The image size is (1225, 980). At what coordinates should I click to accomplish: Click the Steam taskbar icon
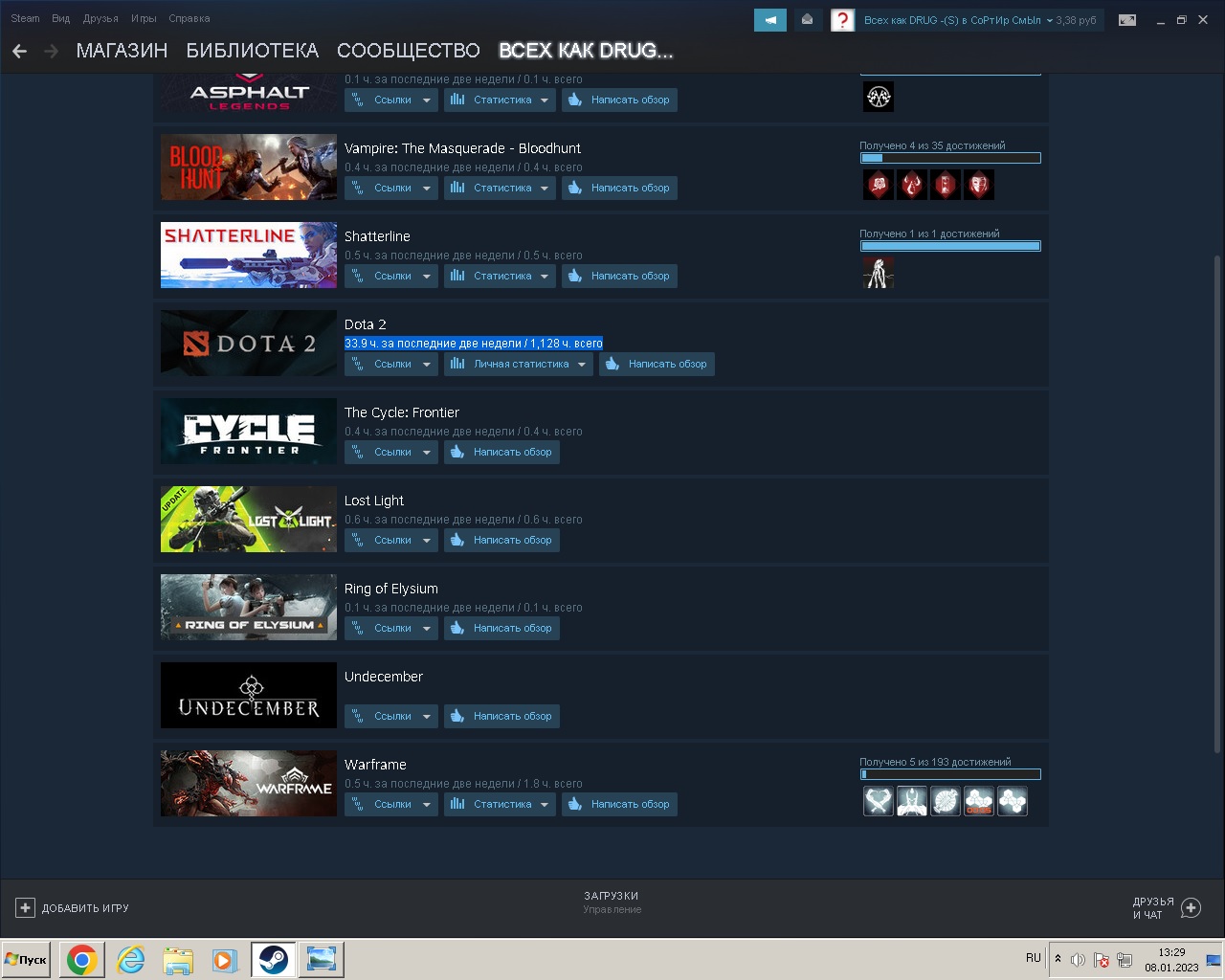point(273,959)
